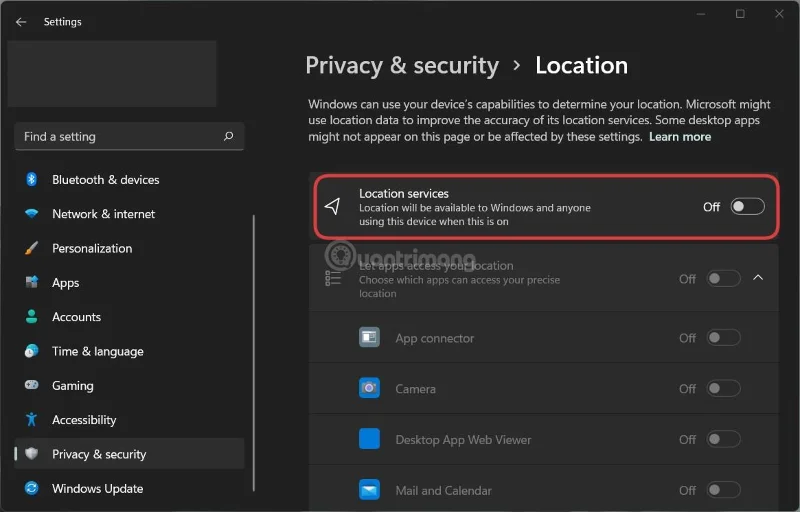
Task: Click the Desktop App Web Viewer icon
Action: point(369,439)
